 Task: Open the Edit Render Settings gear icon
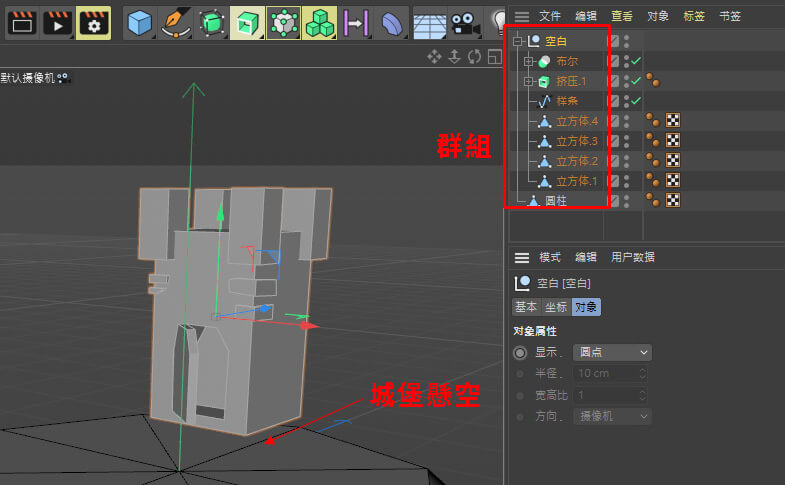[x=94, y=23]
